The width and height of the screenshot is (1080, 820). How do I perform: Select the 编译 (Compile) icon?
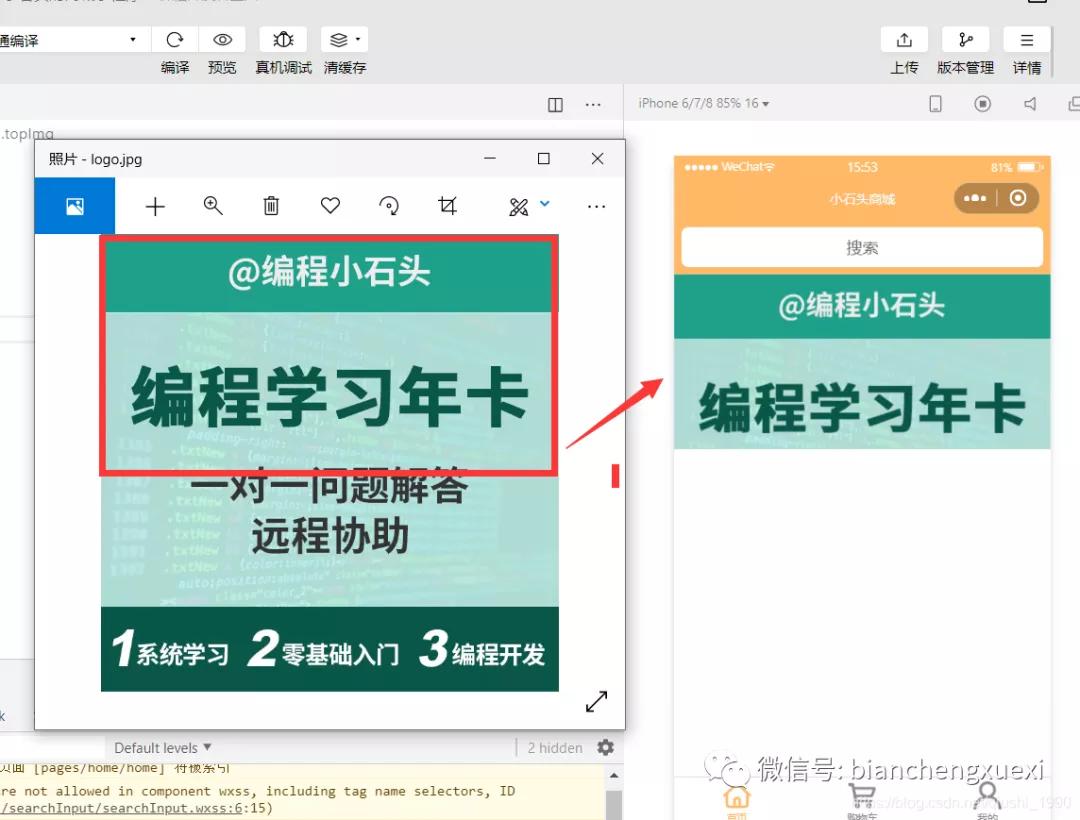(x=174, y=39)
